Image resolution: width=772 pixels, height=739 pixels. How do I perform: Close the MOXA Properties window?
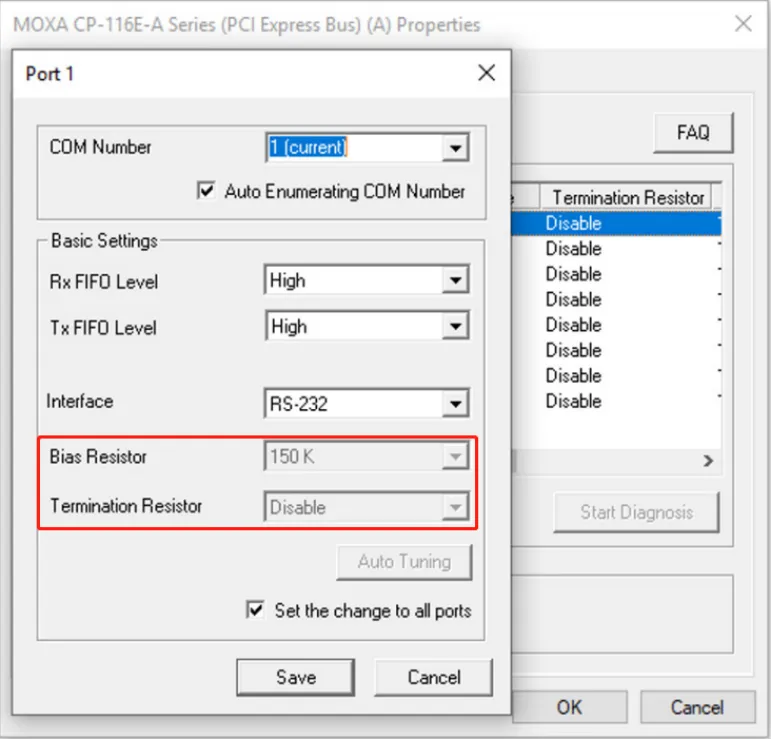tap(743, 23)
